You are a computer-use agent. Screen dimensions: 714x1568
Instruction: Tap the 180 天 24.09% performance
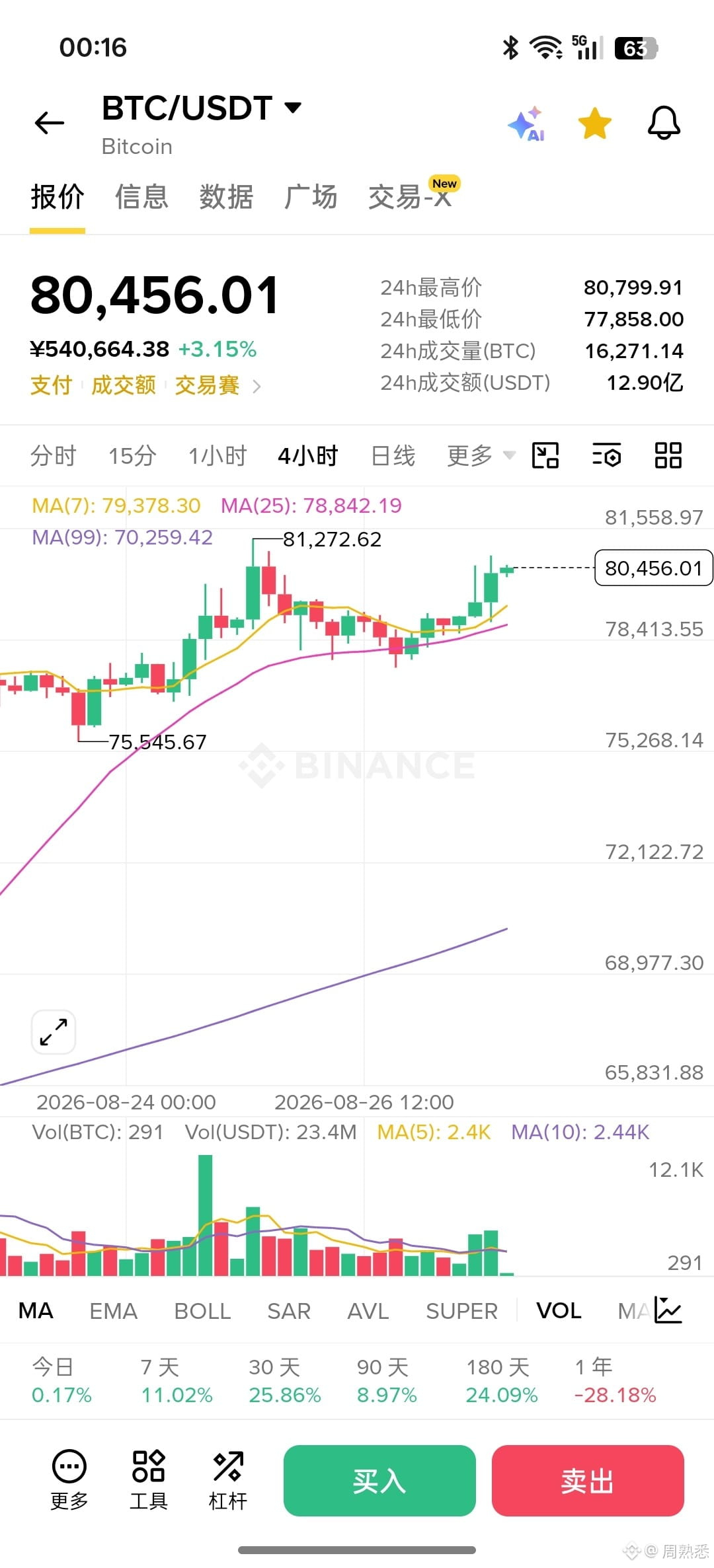click(x=502, y=1380)
